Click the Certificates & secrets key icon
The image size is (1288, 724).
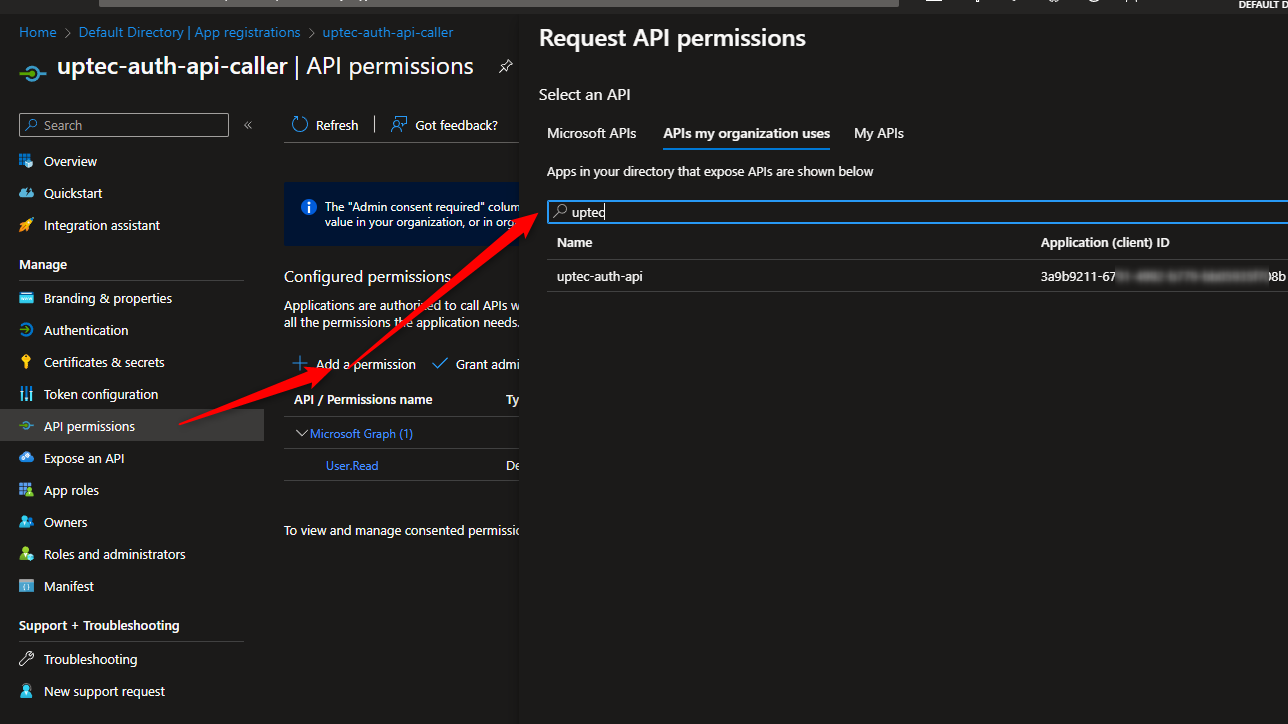[27, 362]
